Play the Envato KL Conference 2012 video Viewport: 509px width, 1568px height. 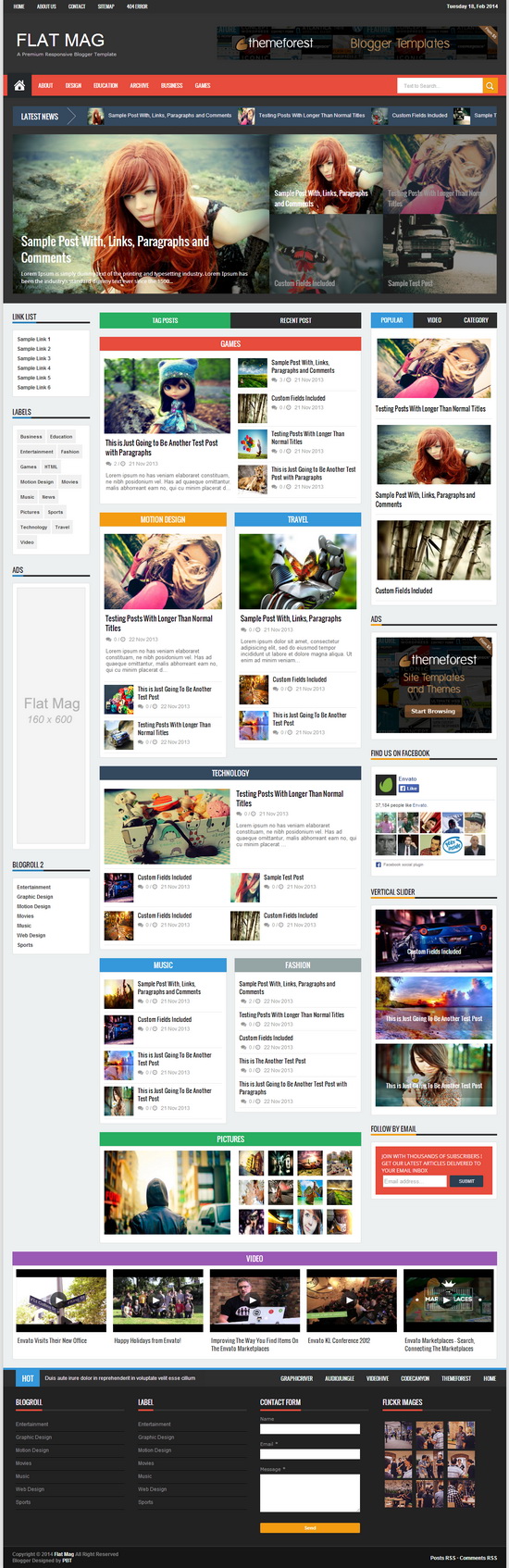point(352,1300)
